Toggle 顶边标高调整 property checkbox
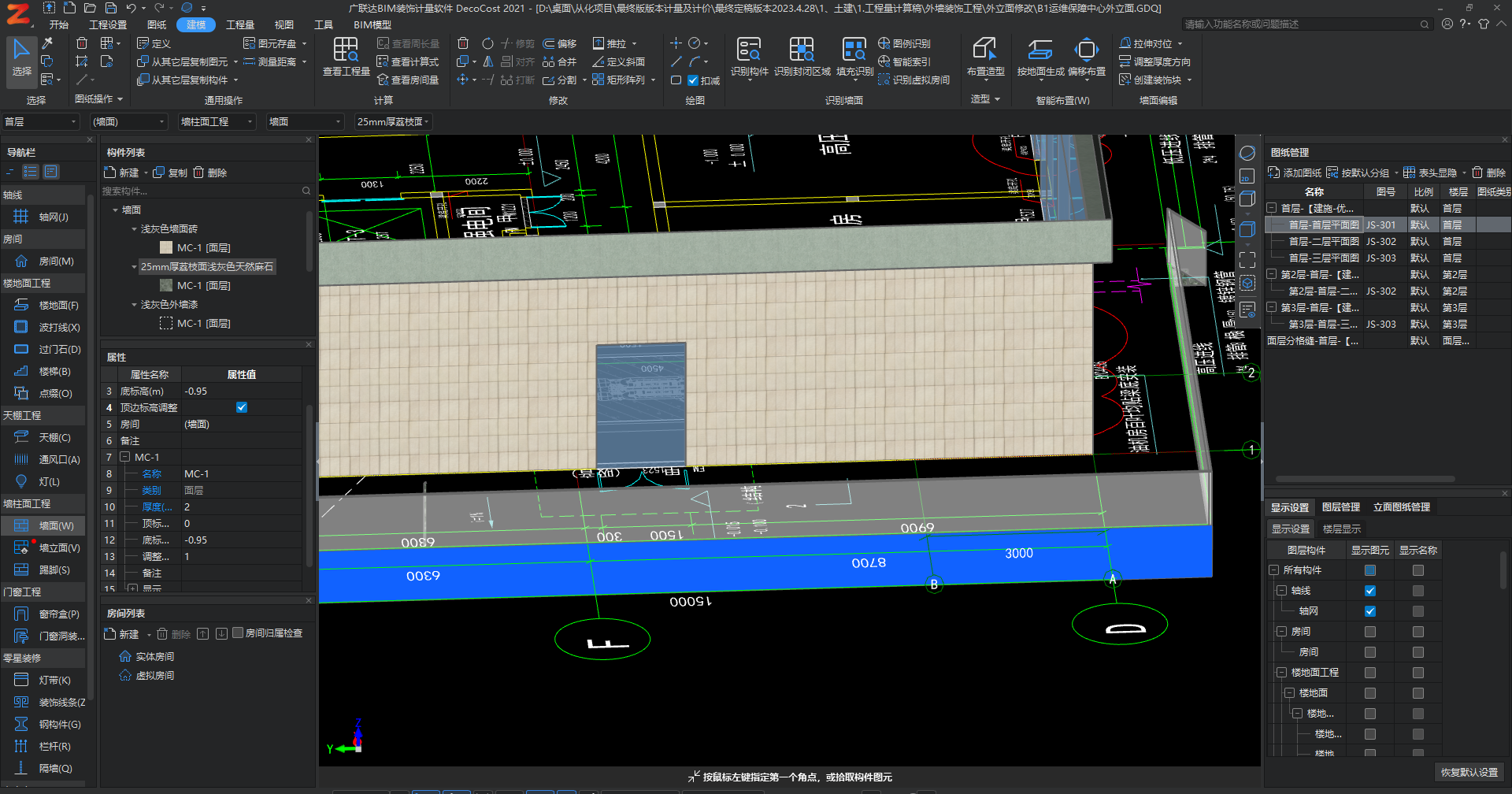This screenshot has width=1512, height=794. (x=242, y=407)
